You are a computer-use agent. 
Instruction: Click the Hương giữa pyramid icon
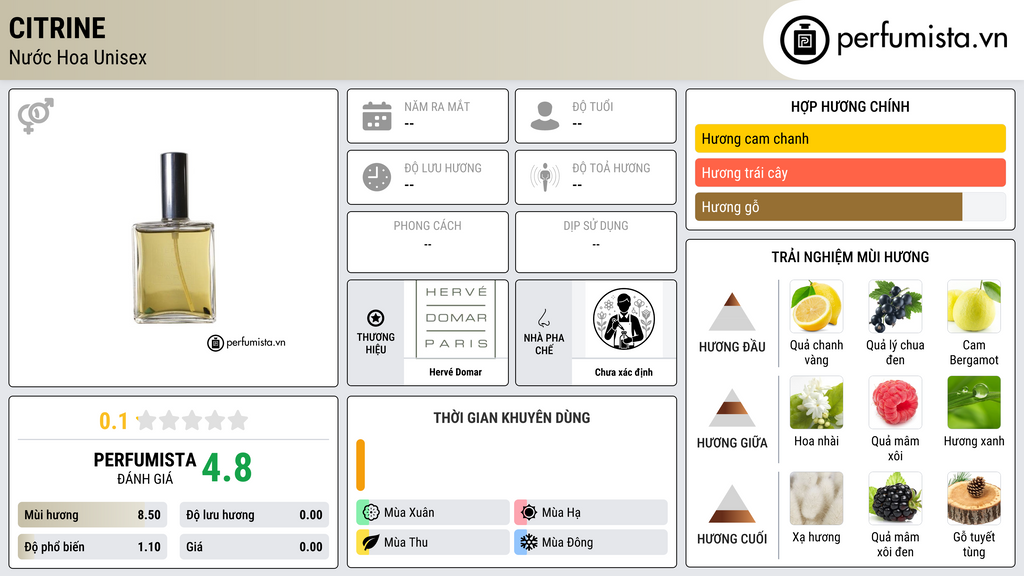[732, 408]
